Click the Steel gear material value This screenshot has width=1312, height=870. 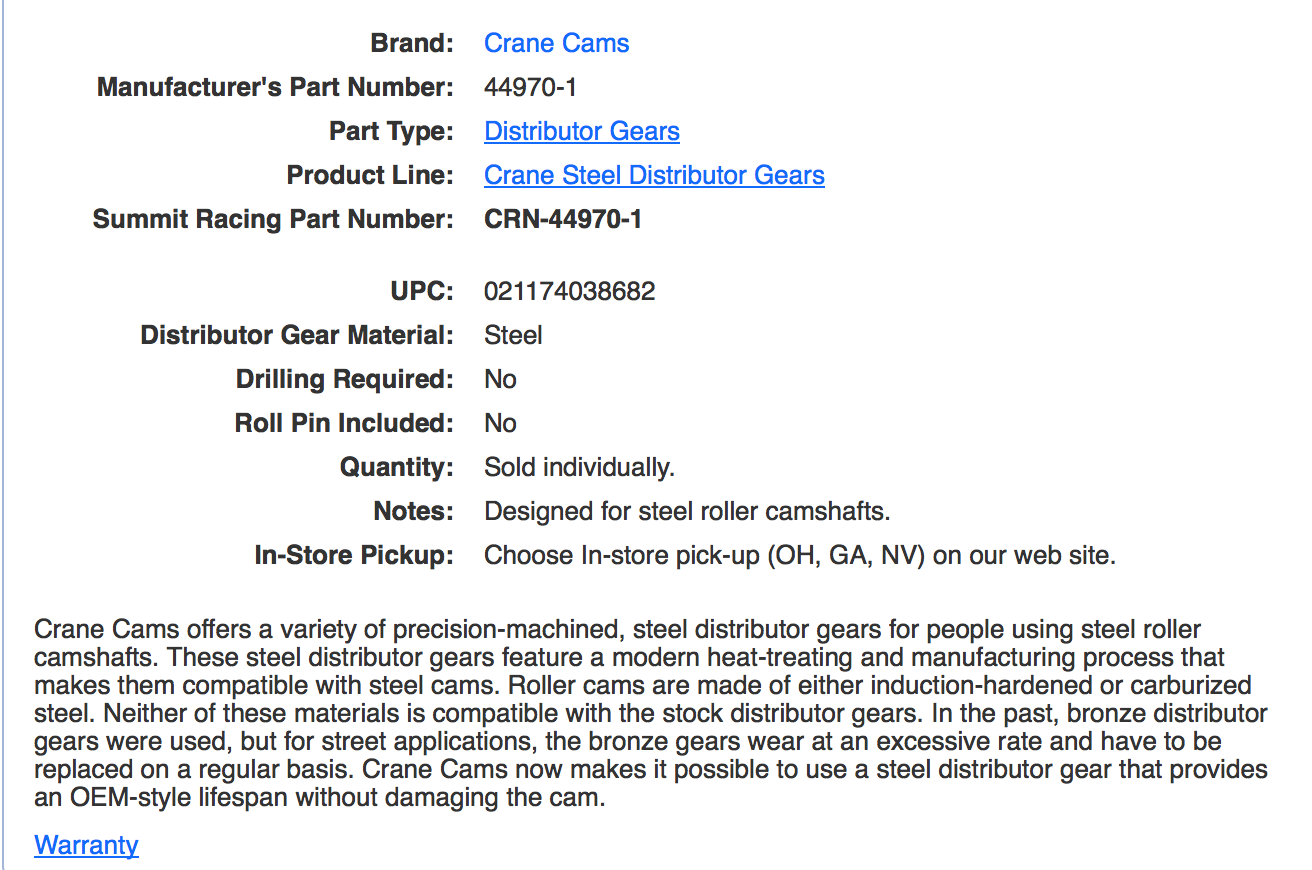pyautogui.click(x=513, y=336)
